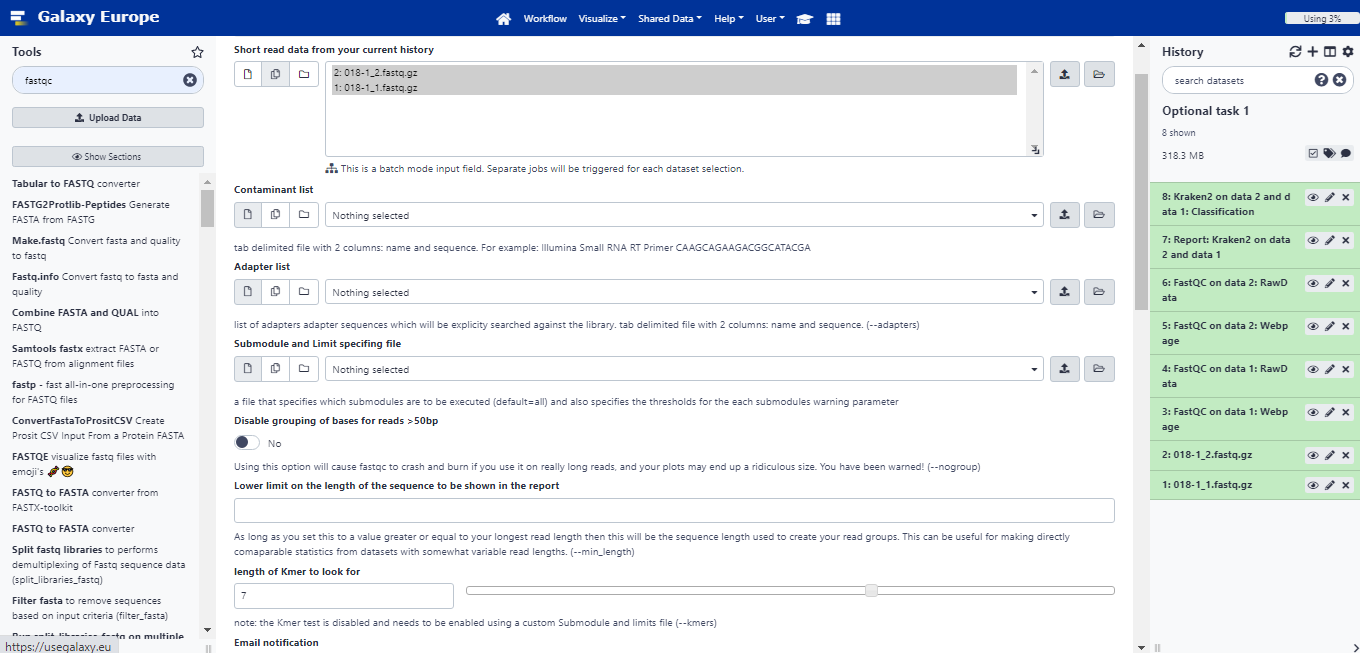This screenshot has width=1360, height=653.
Task: Open the Adapter list dropdown
Action: (684, 292)
